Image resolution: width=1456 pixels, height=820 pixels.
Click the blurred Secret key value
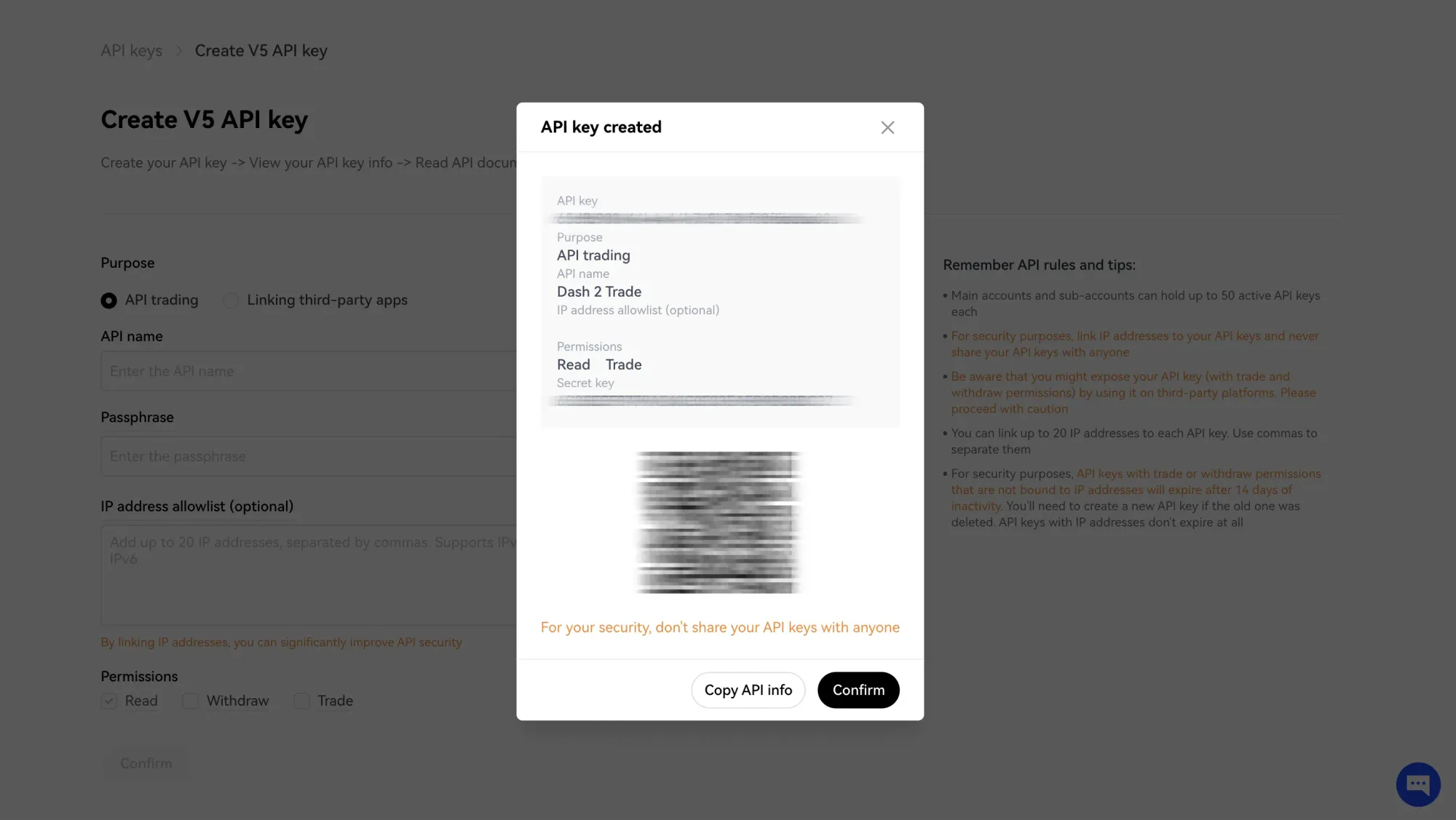coord(703,400)
